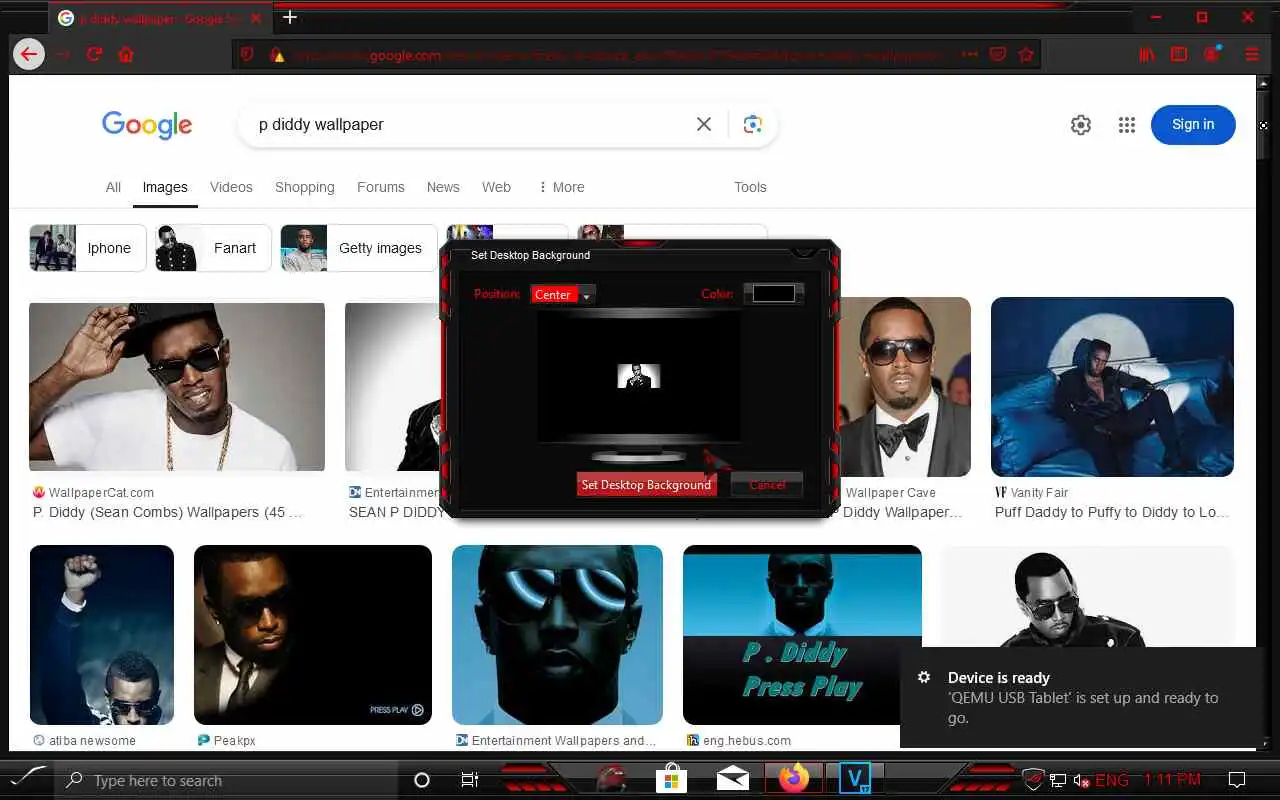Expand the More search options
The height and width of the screenshot is (800, 1280).
pos(561,187)
